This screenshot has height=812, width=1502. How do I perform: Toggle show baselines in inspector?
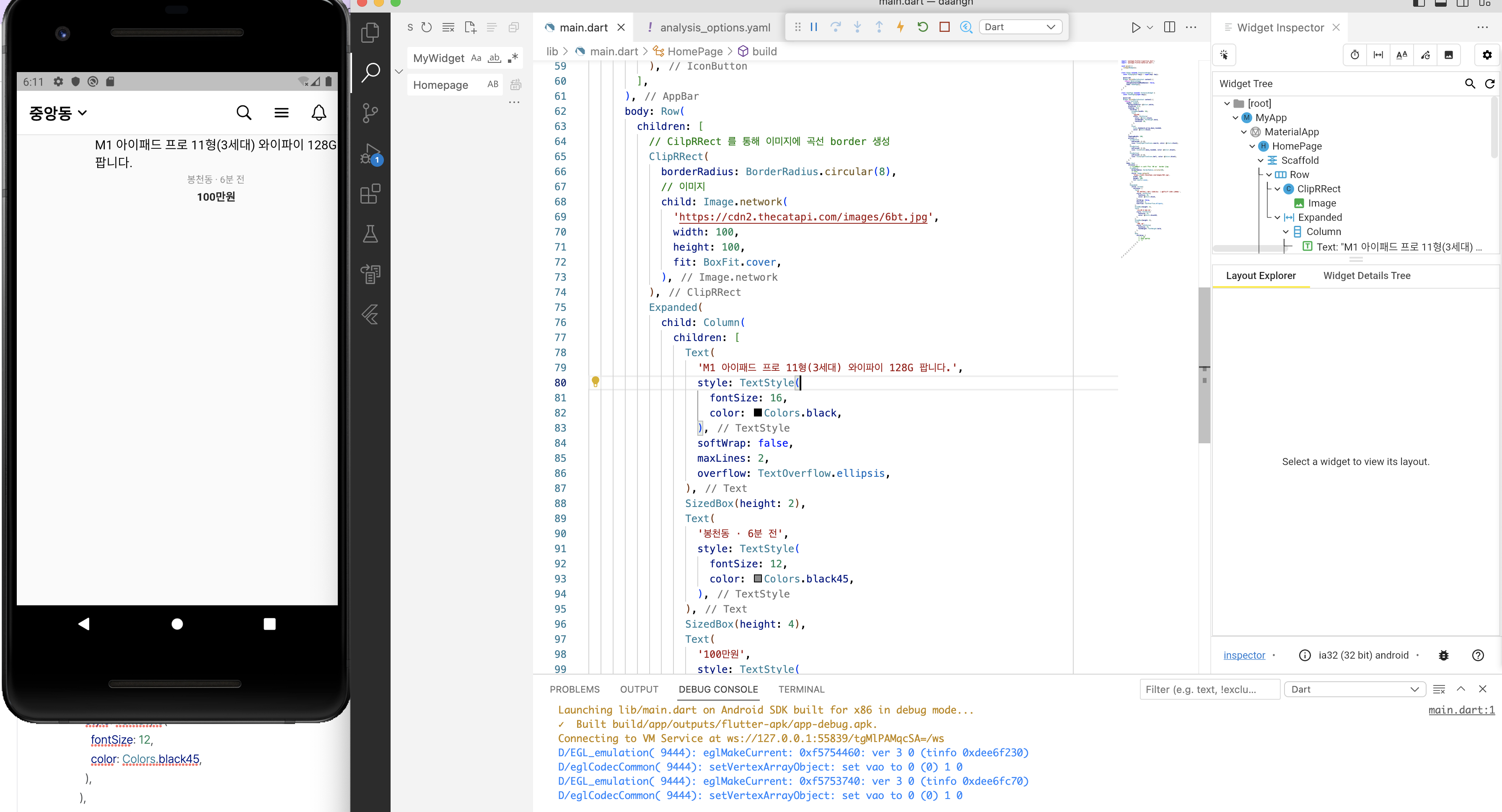[x=1402, y=55]
